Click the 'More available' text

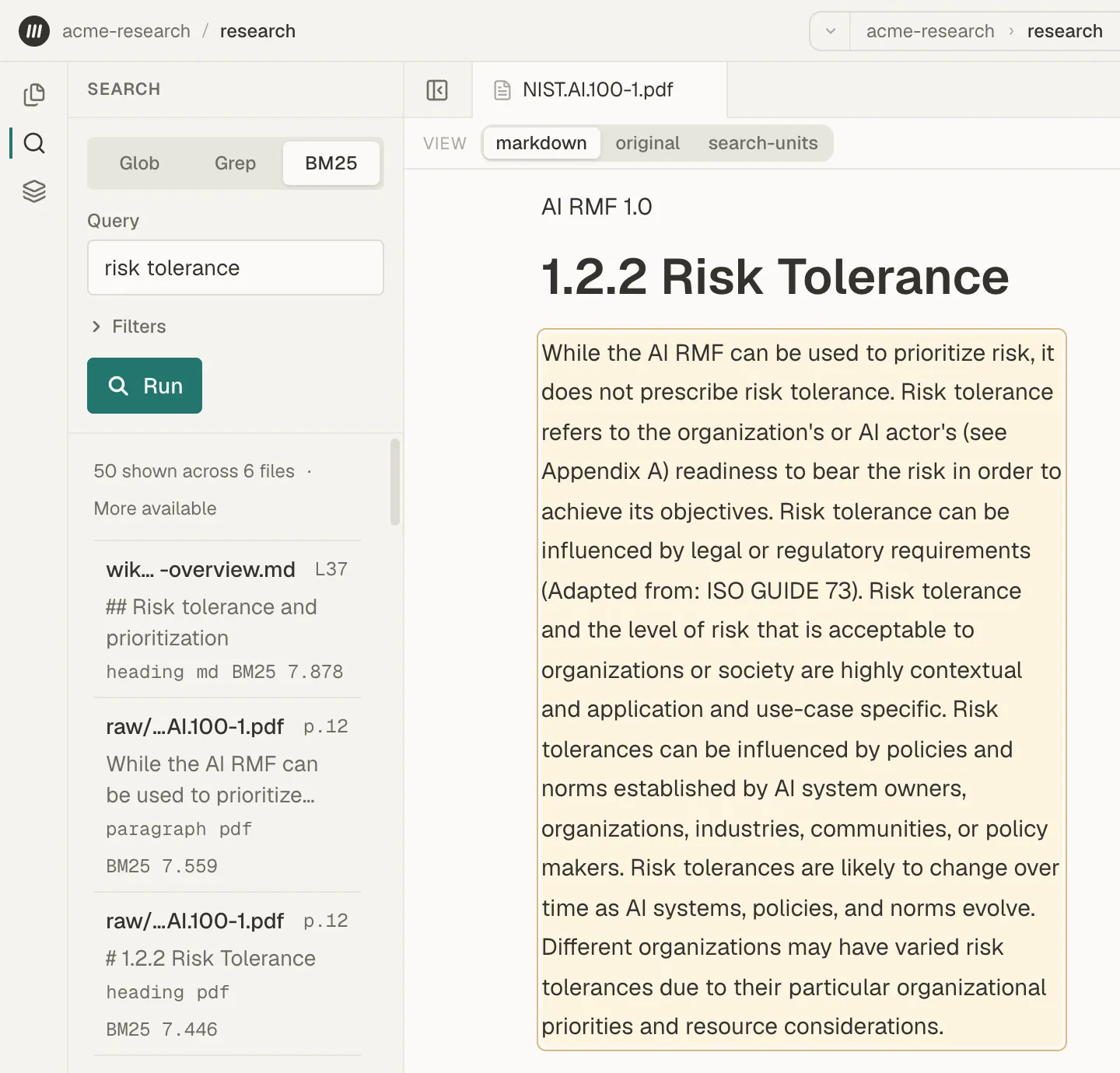click(156, 509)
